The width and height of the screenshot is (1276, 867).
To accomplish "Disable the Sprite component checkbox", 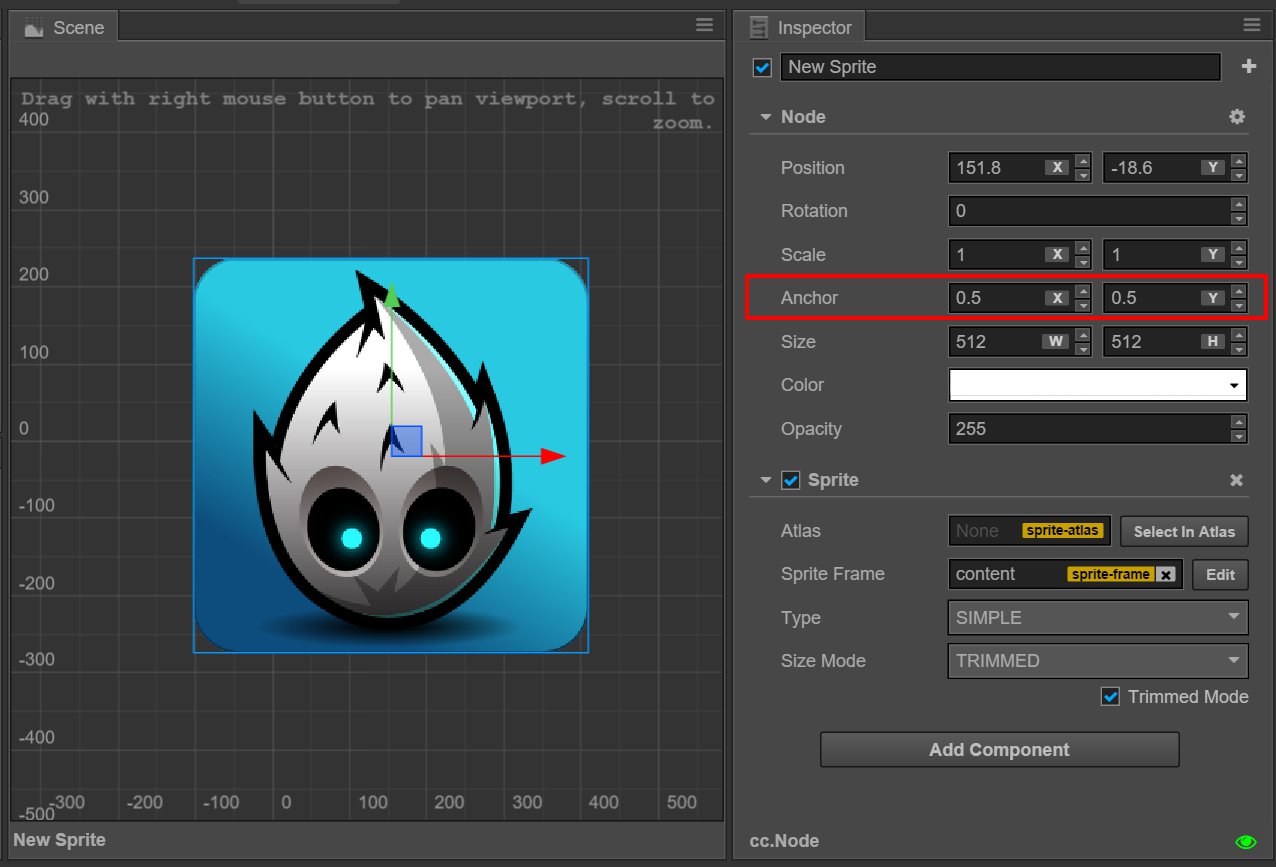I will [791, 481].
